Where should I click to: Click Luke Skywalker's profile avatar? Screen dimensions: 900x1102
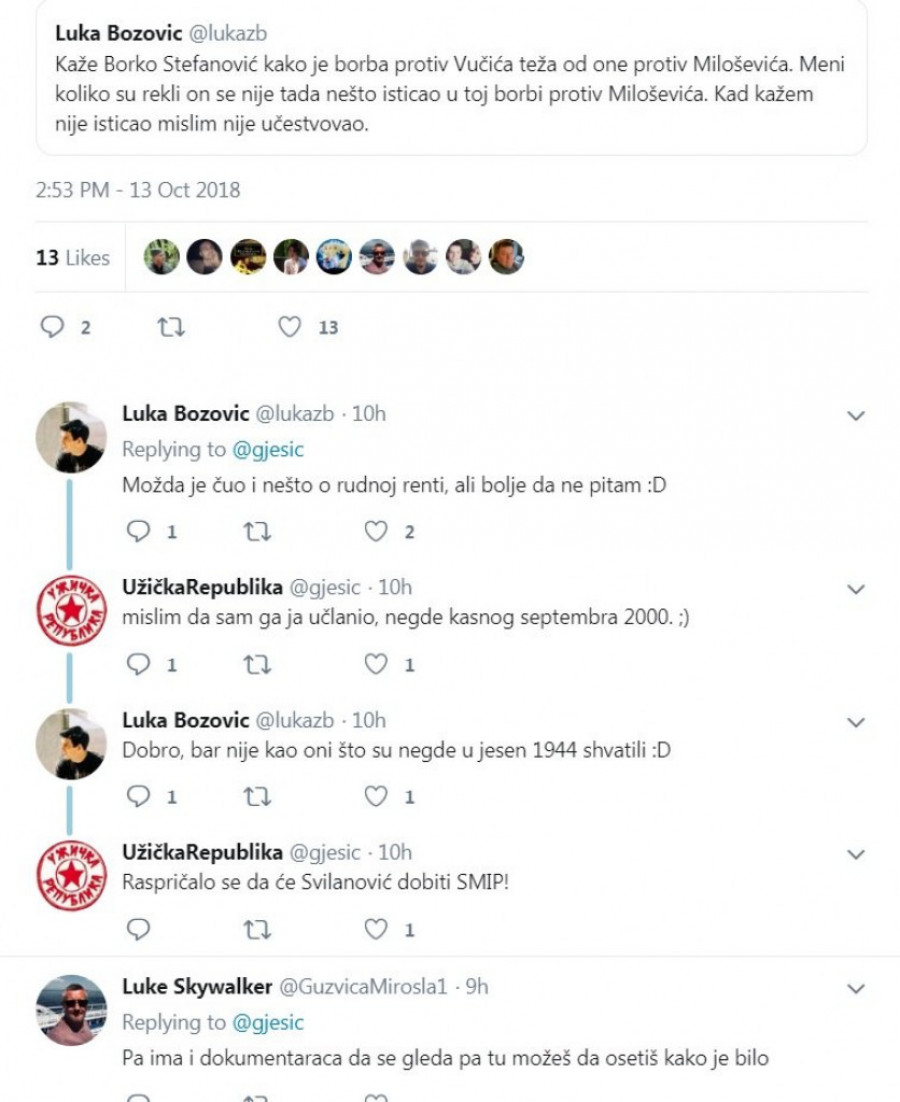click(x=71, y=1010)
